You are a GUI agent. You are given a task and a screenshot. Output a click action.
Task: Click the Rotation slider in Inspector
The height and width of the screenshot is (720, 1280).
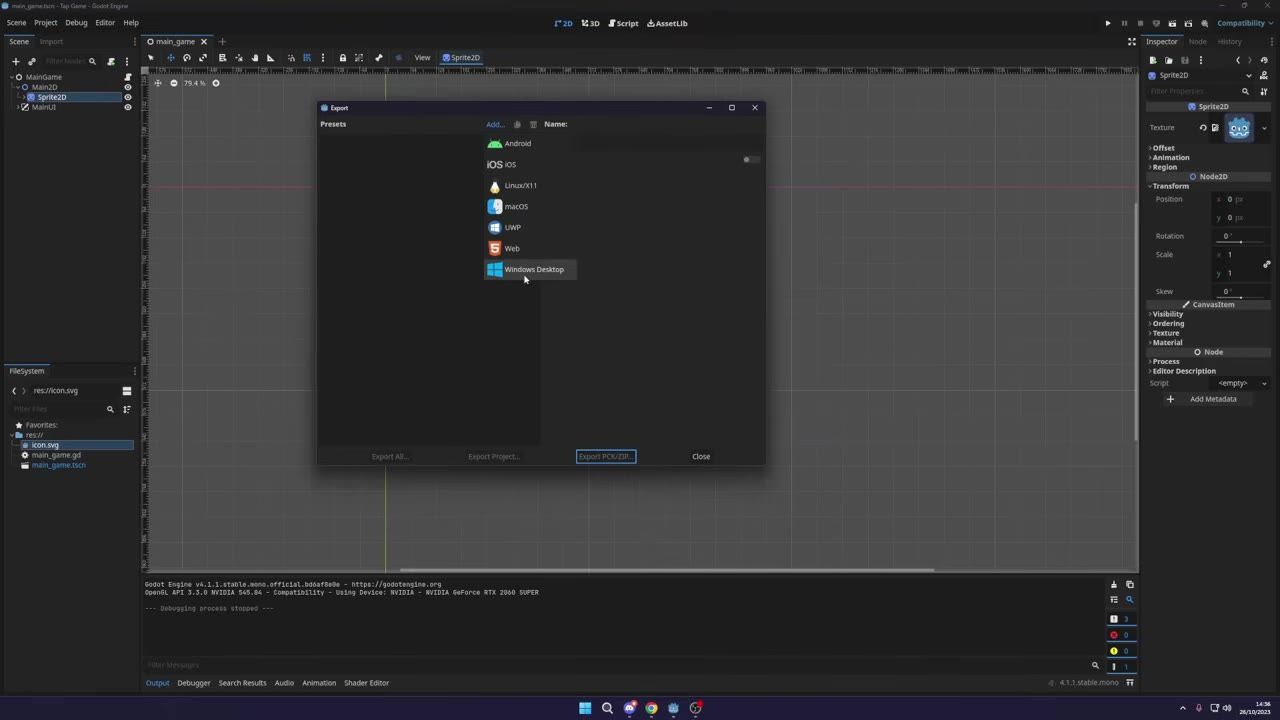[x=1241, y=241]
